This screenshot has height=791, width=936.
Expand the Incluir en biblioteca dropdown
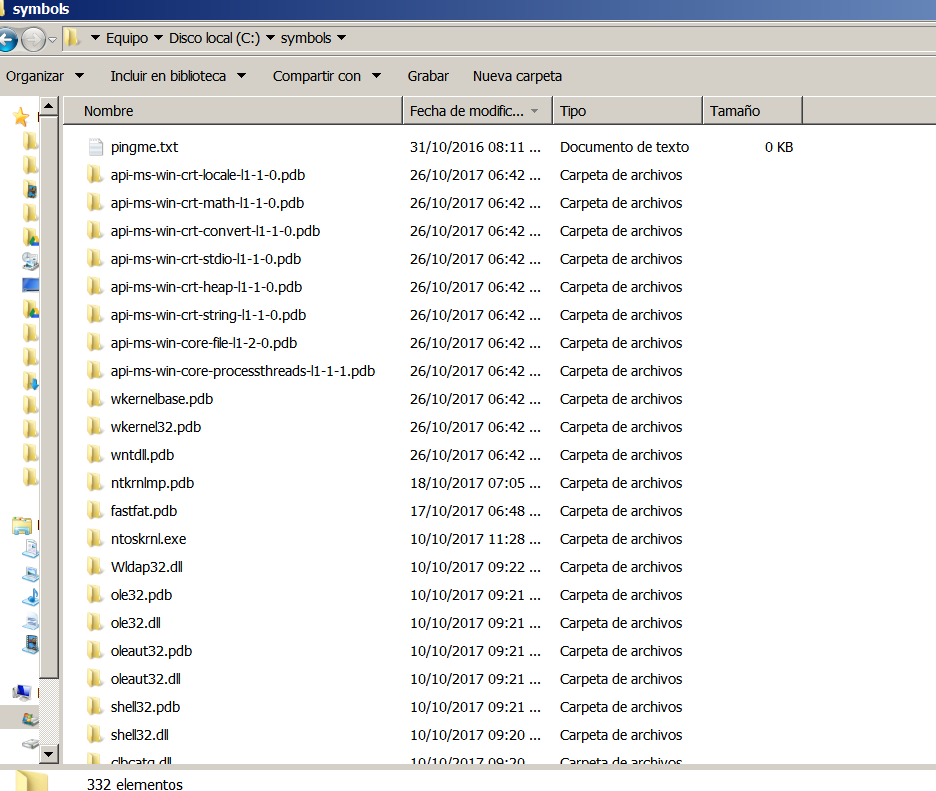click(177, 76)
